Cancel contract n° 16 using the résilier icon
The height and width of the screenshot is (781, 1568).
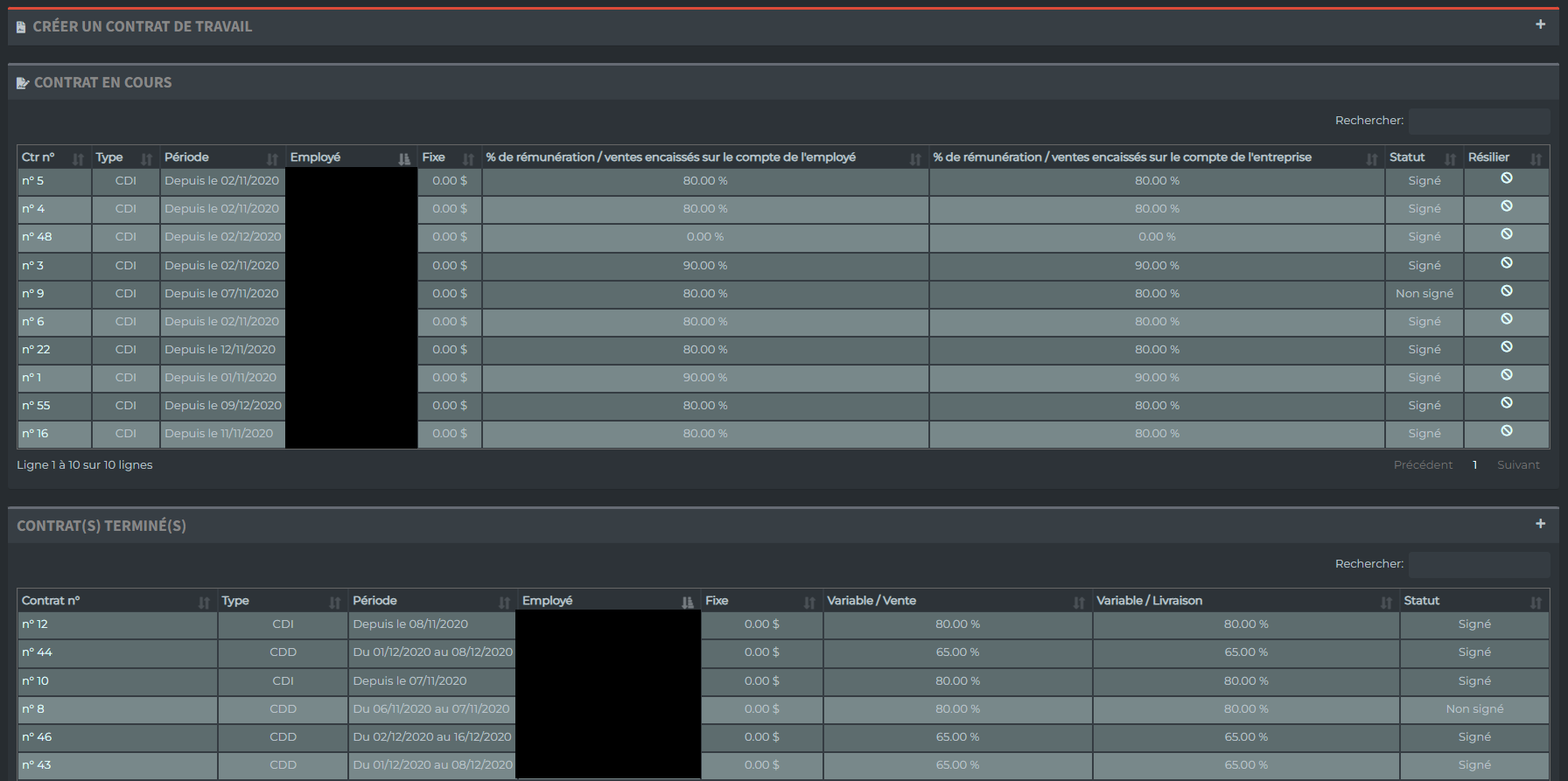pyautogui.click(x=1507, y=430)
